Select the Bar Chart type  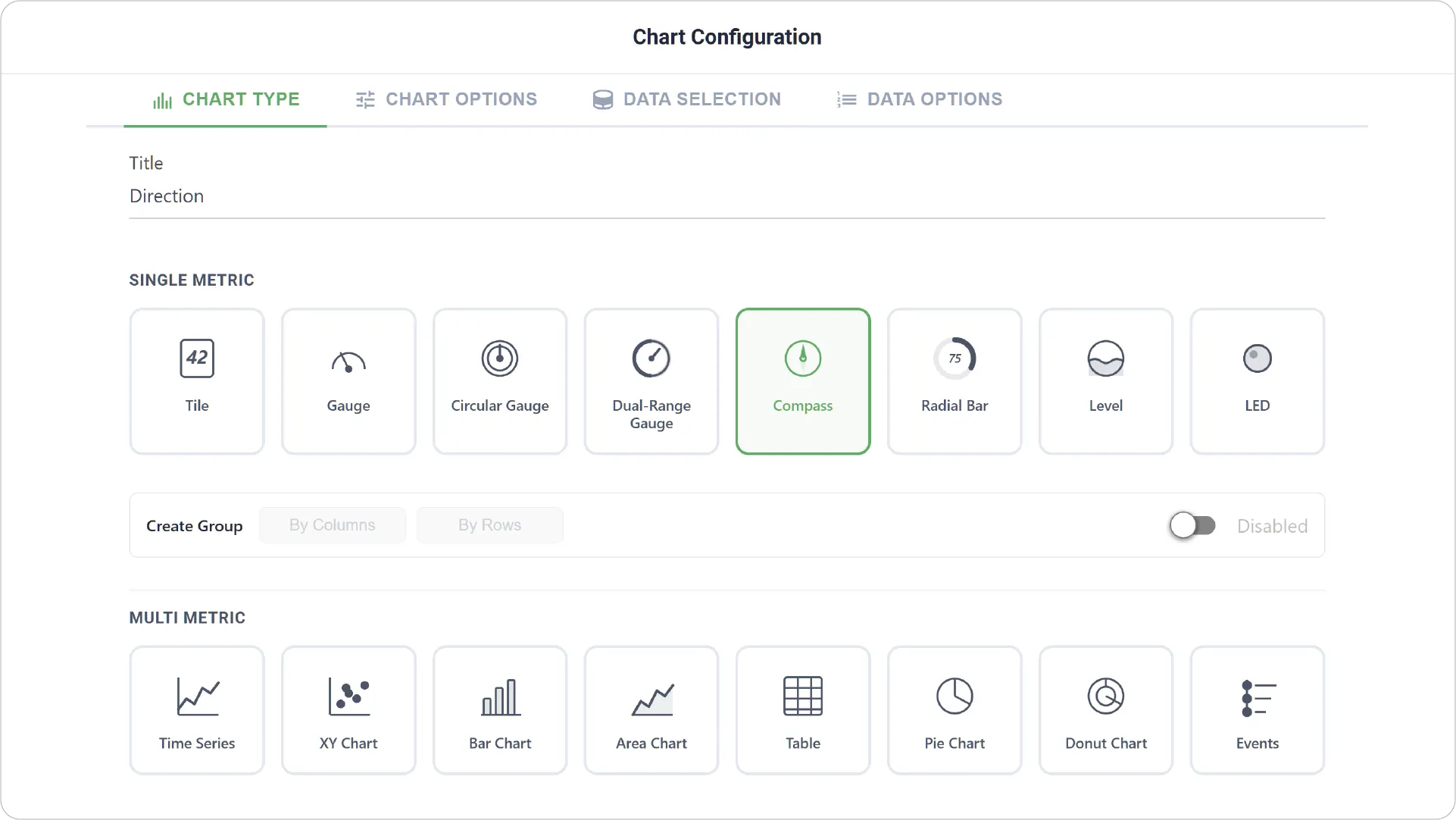point(500,710)
